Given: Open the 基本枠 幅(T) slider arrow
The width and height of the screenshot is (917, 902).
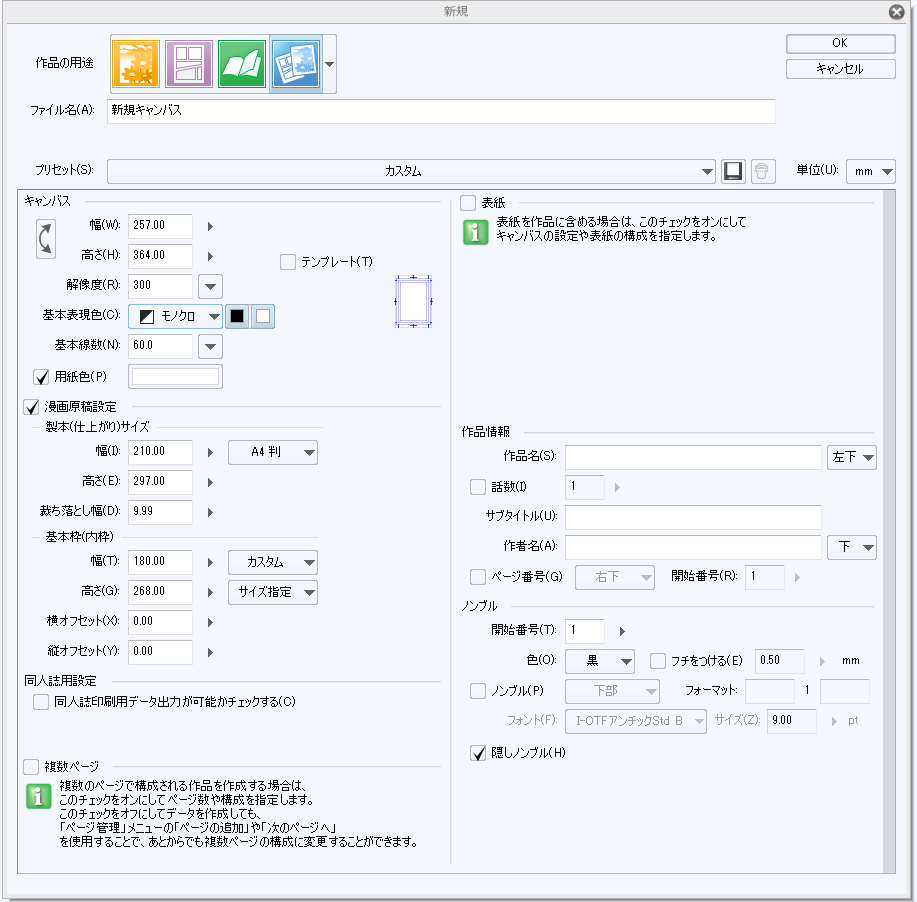Looking at the screenshot, I should click(x=211, y=562).
